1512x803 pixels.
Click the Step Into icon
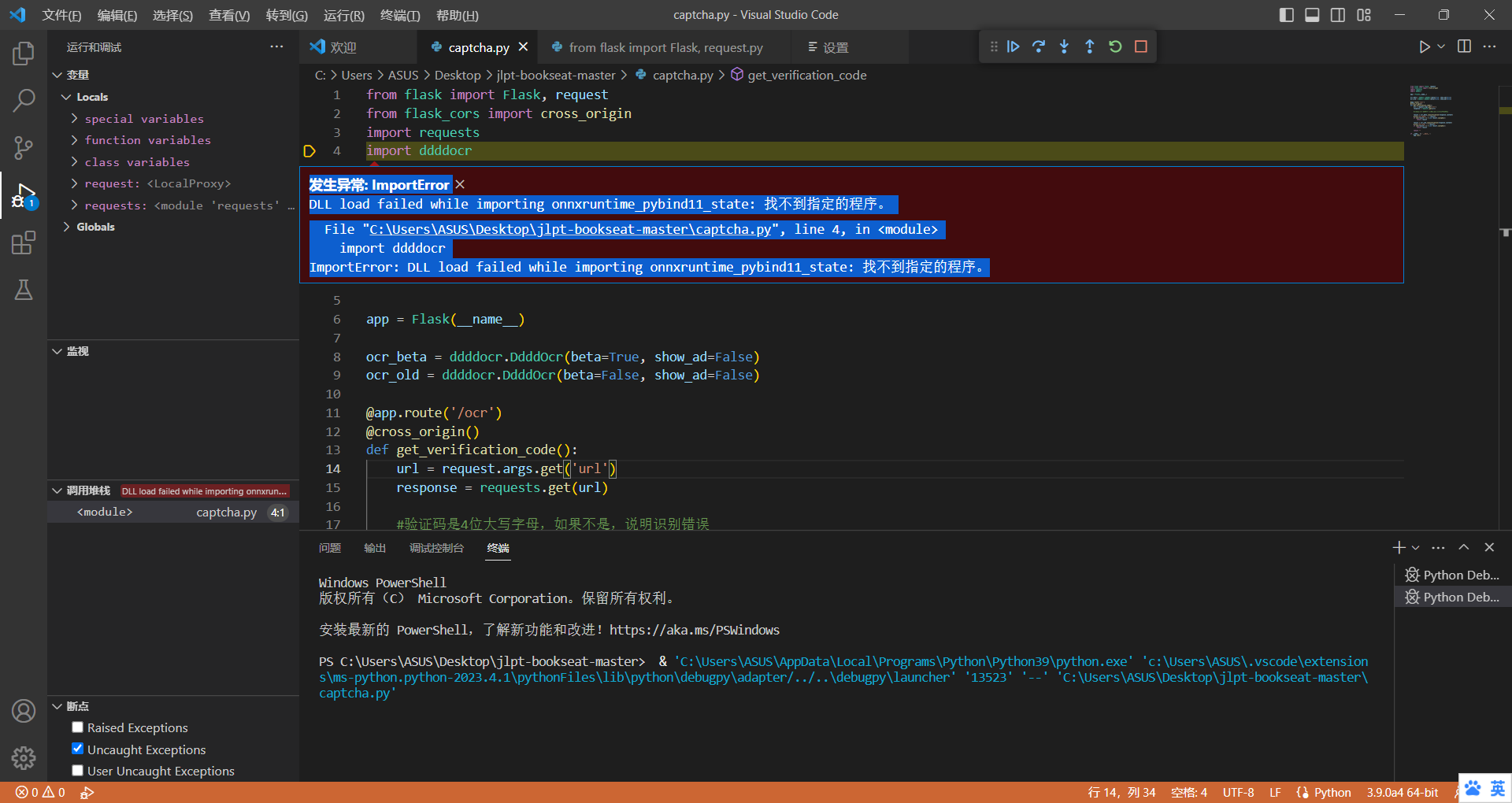(x=1064, y=46)
